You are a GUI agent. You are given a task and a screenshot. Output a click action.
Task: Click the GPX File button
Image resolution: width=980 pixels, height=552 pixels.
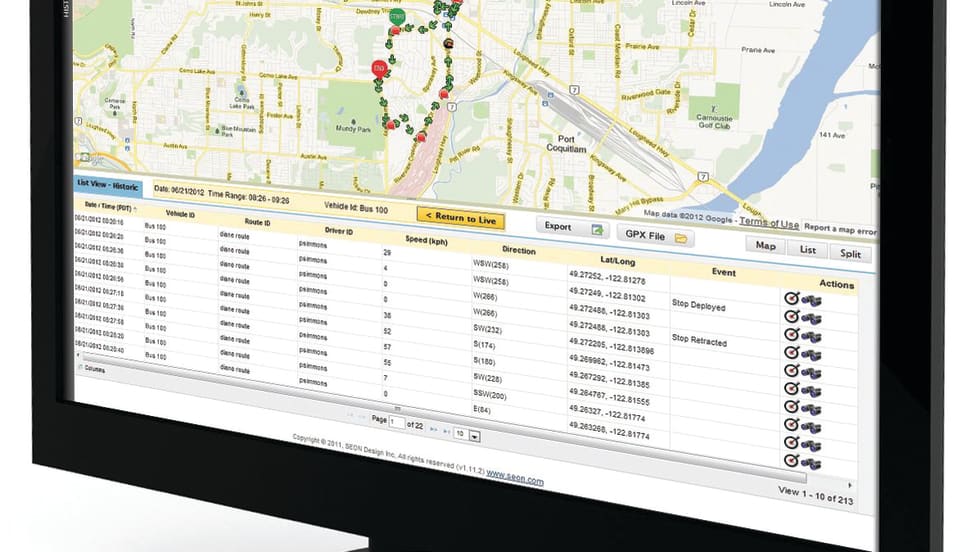[656, 236]
